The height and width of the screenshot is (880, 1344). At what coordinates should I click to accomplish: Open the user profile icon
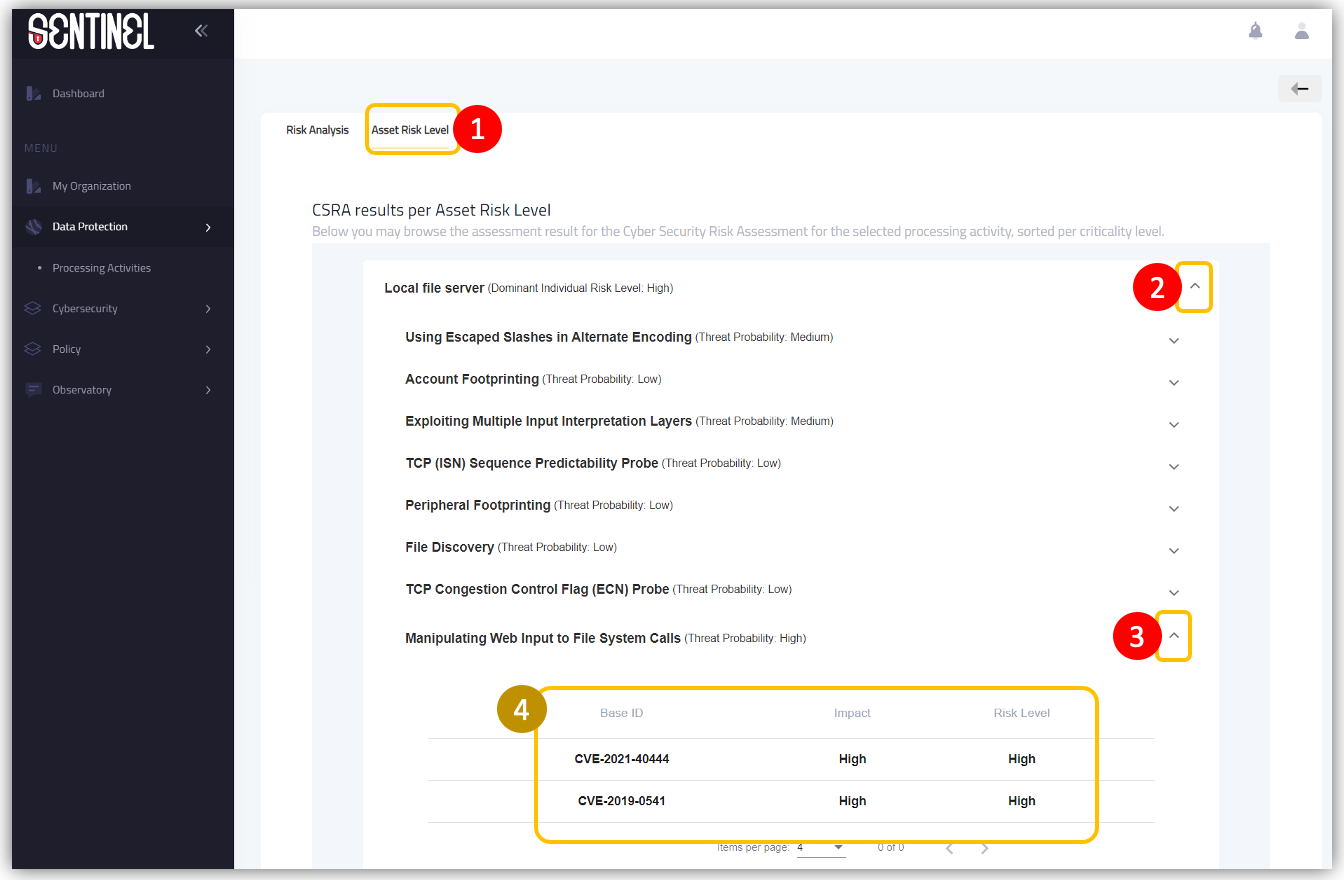[x=1301, y=31]
